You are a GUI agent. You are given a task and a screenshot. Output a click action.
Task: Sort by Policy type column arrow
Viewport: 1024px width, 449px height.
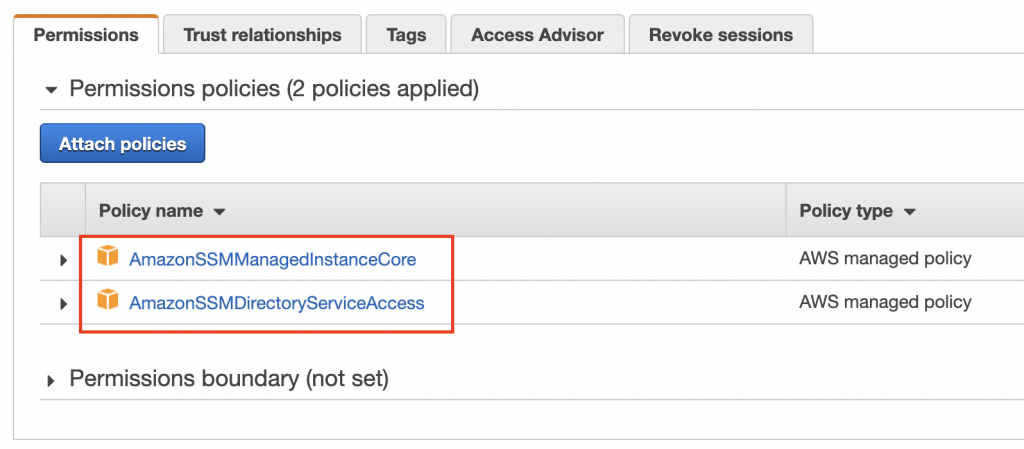[909, 212]
